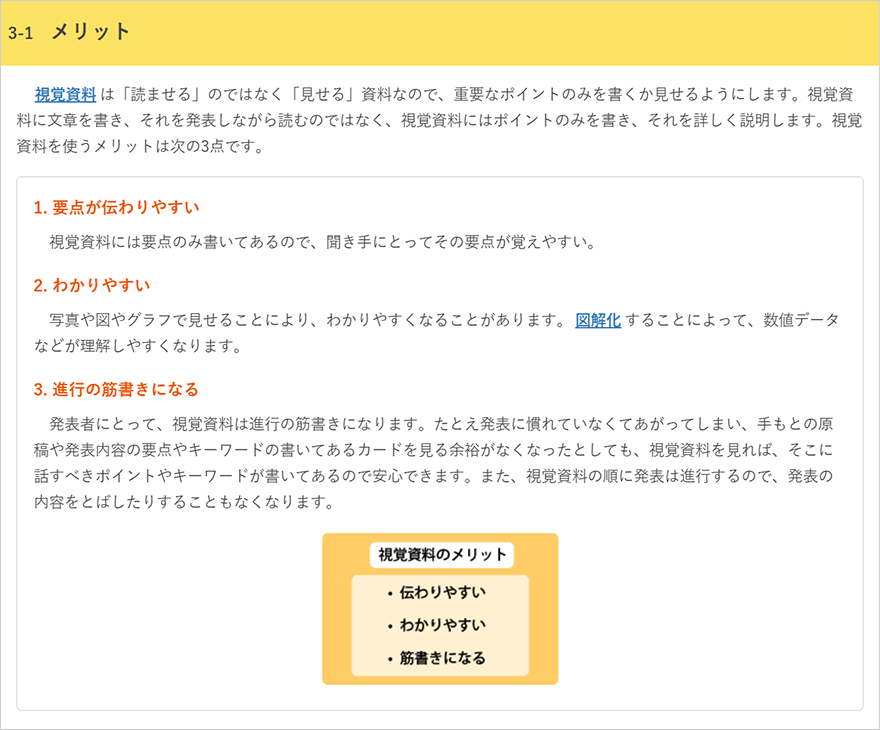The height and width of the screenshot is (730, 880).
Task: Select the orange heading 2. わかりやすい
Action: click(x=91, y=285)
